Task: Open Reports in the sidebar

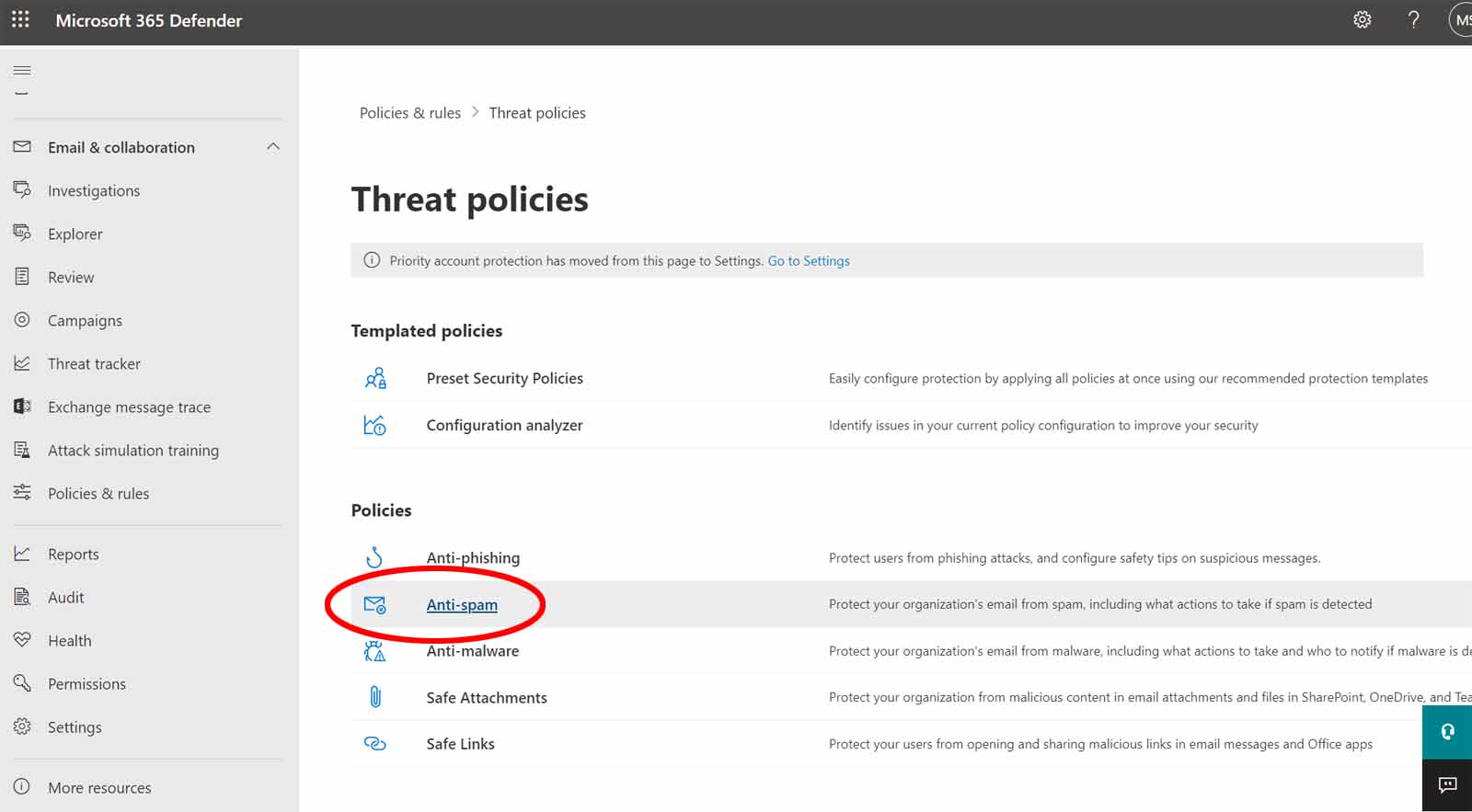Action: [74, 554]
